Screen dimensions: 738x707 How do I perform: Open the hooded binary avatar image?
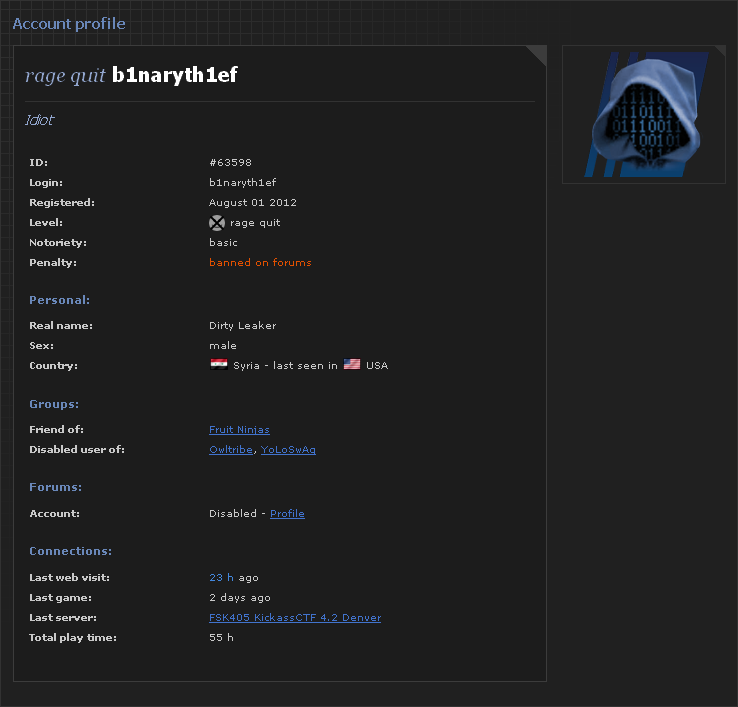[643, 115]
